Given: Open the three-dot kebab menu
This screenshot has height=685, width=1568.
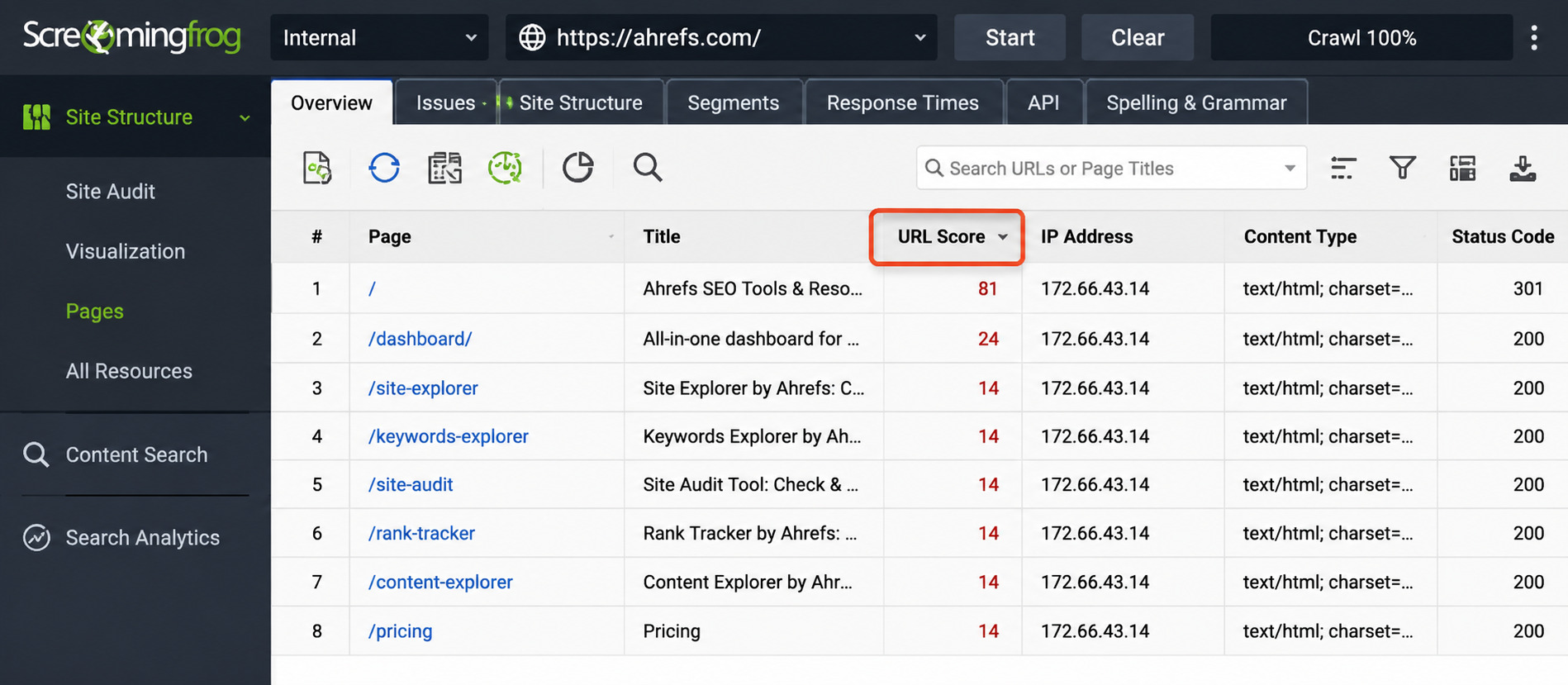Looking at the screenshot, I should 1534,37.
